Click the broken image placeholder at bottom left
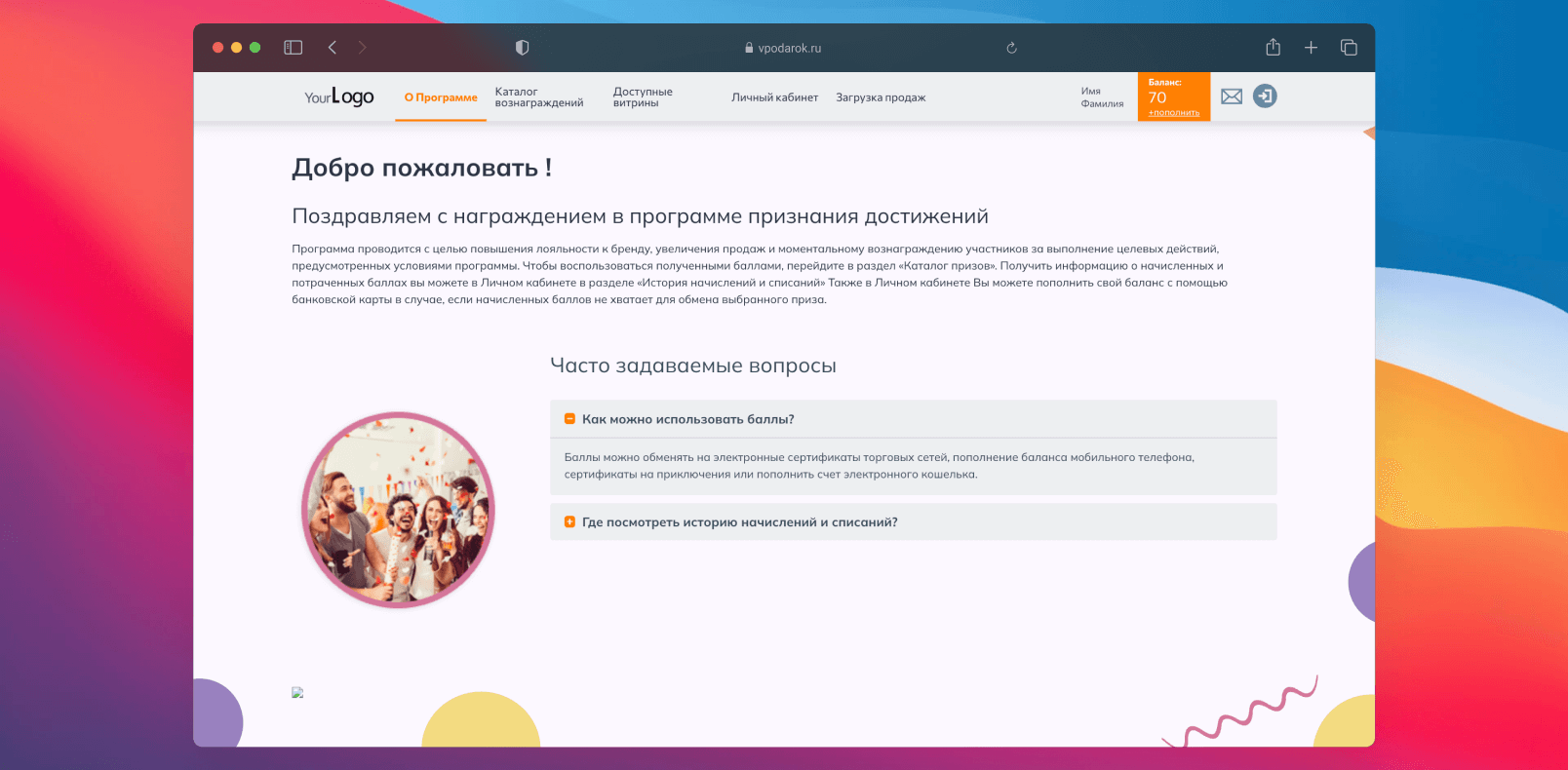This screenshot has width=1568, height=770. pyautogui.click(x=297, y=693)
